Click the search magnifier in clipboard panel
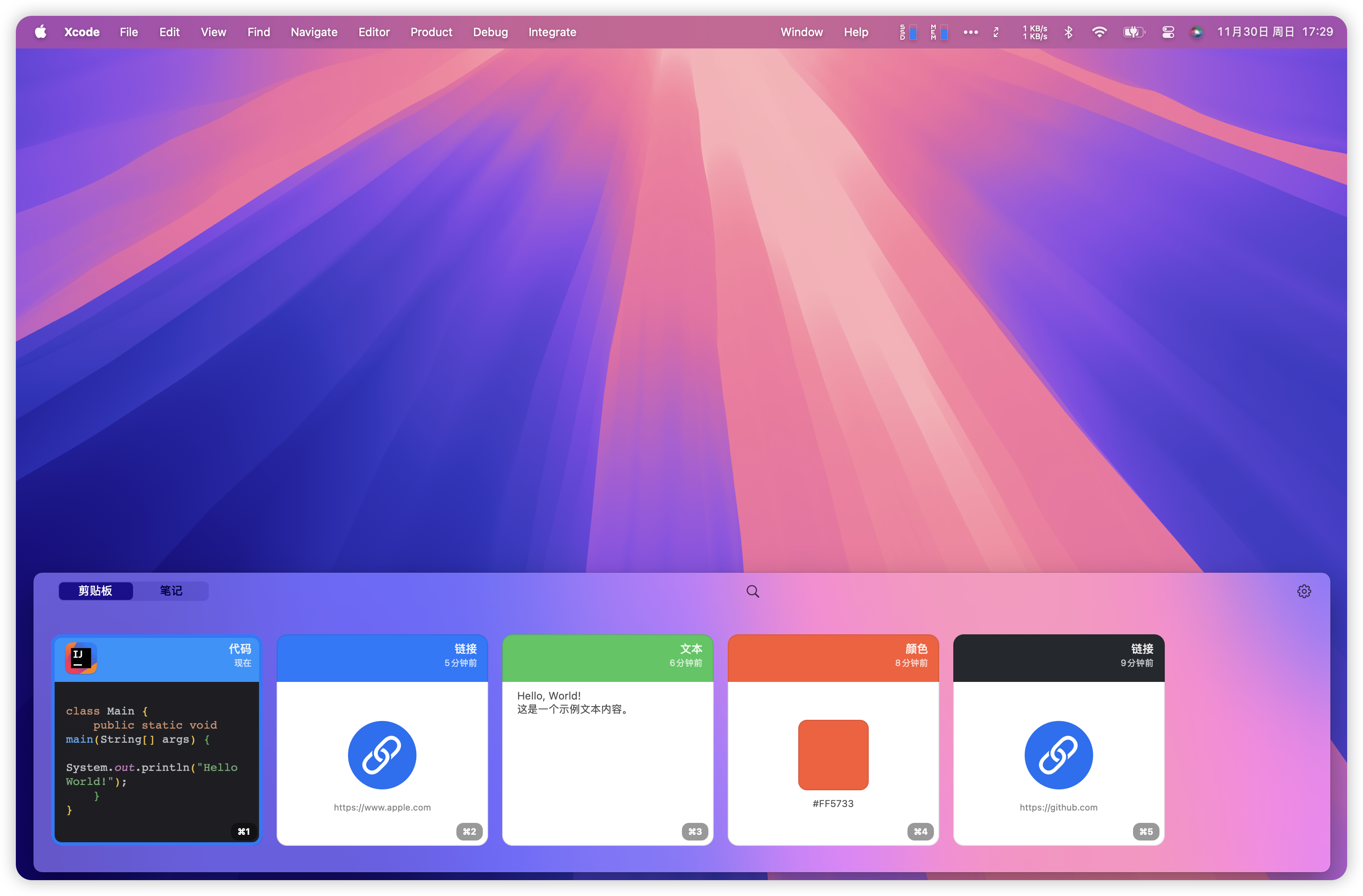The image size is (1363, 896). click(x=752, y=591)
